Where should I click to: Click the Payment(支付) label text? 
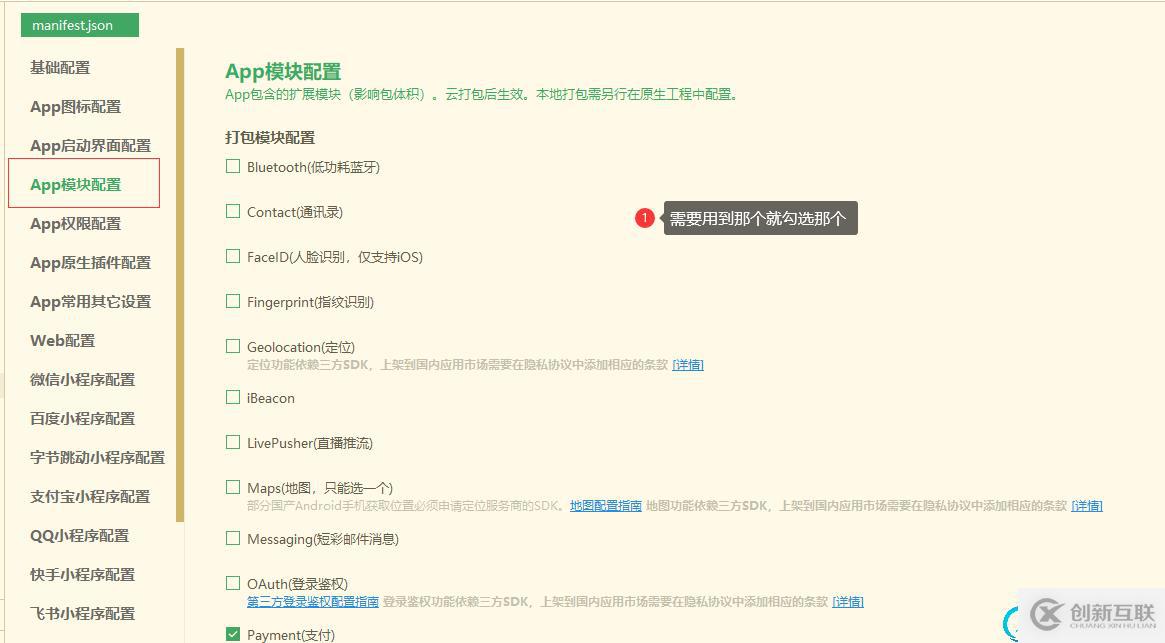[291, 635]
